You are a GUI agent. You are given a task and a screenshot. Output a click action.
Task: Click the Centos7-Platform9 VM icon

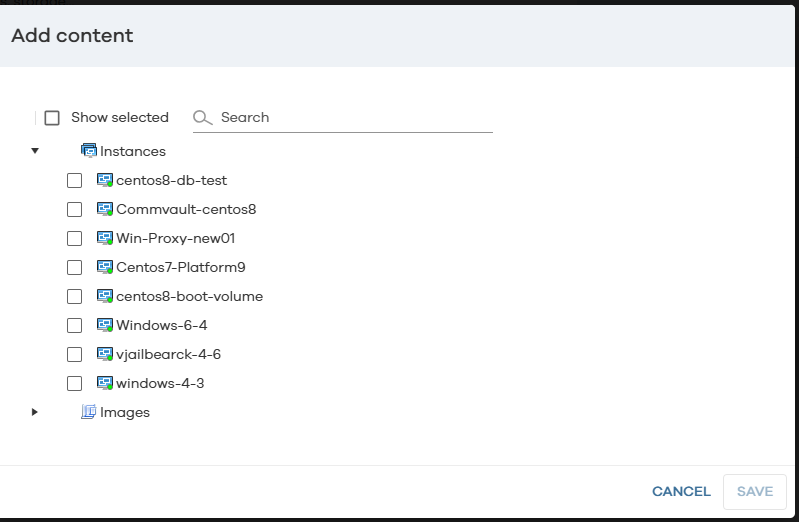click(105, 267)
